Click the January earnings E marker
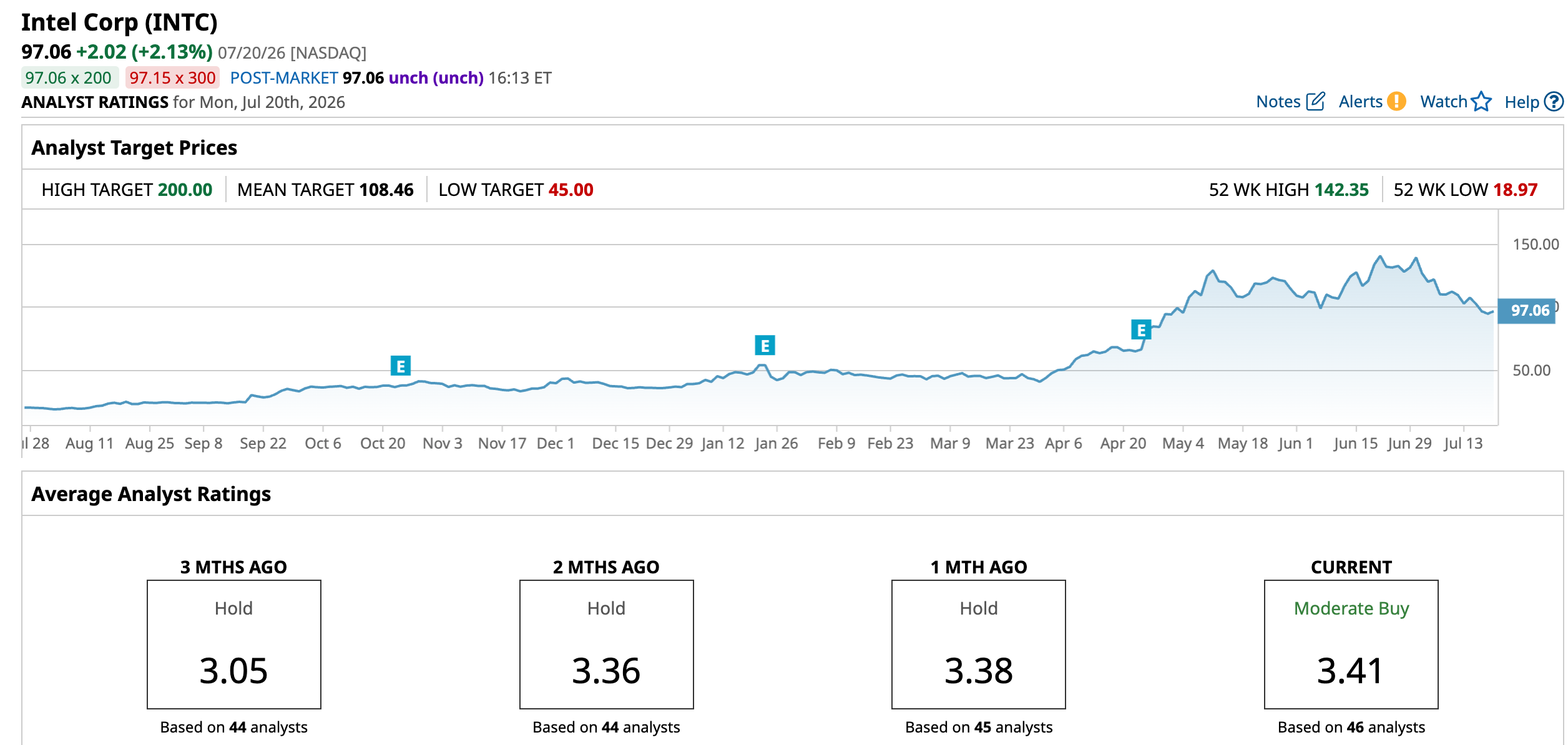This screenshot has height=745, width=1568. (765, 345)
